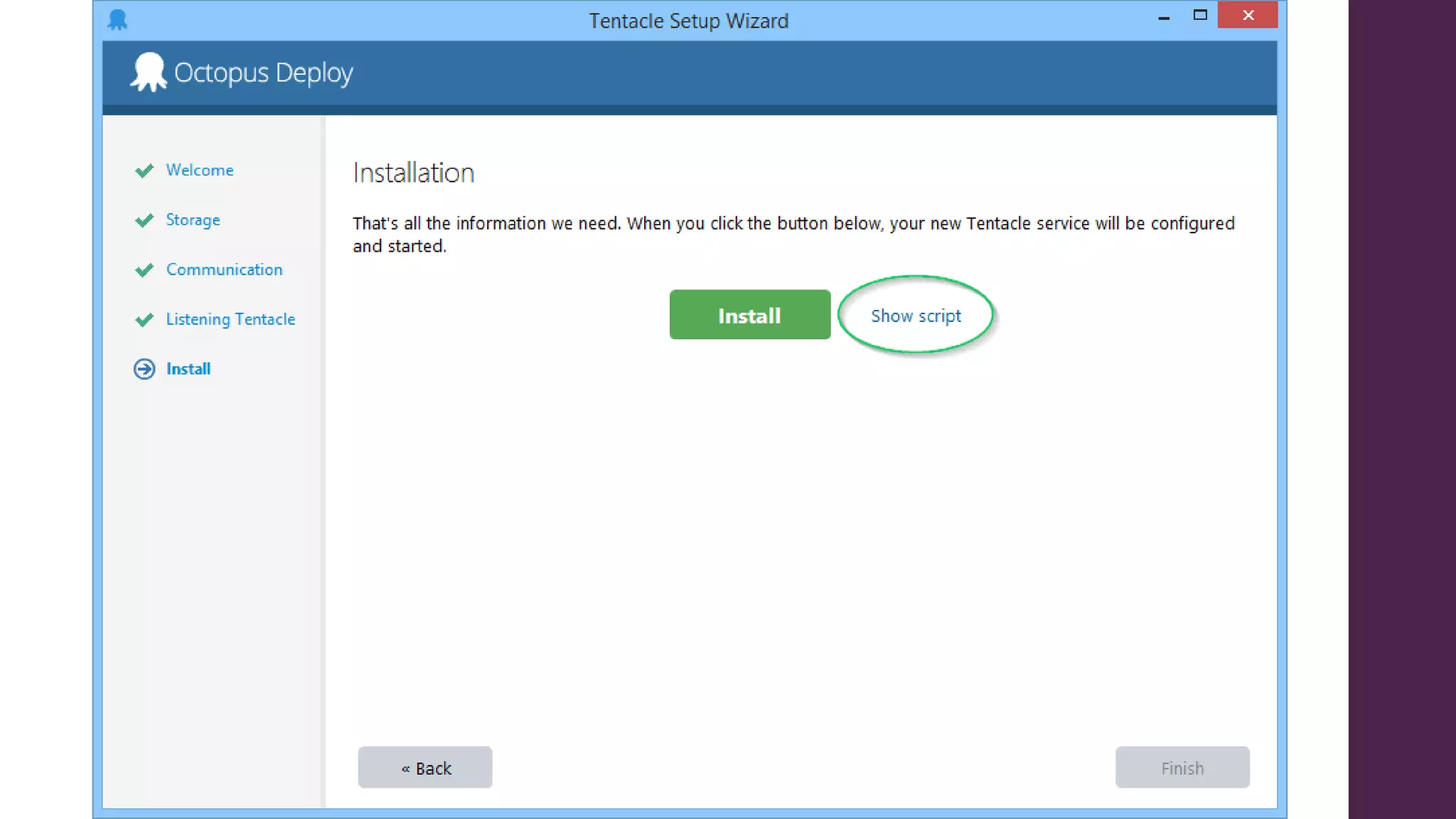
Task: Close the Tentacle Setup Wizard
Action: pos(1248,15)
